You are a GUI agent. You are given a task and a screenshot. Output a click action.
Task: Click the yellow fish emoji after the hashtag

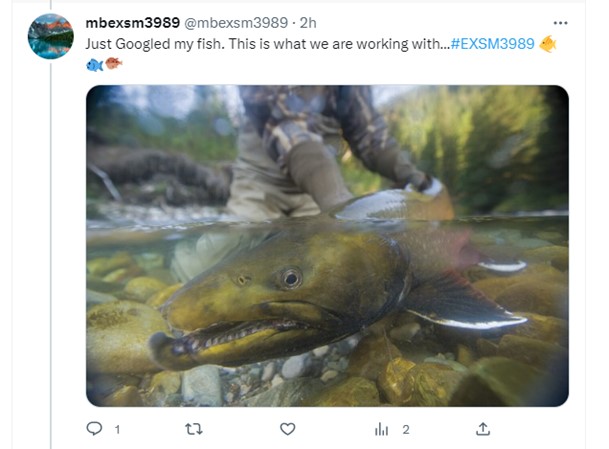point(547,44)
